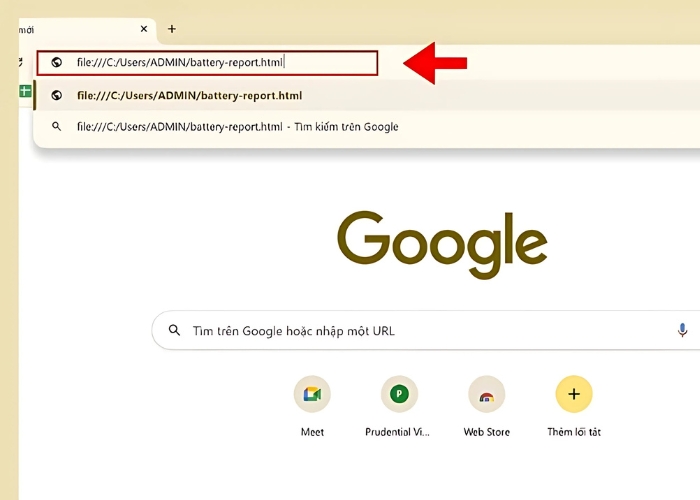Click the globe icon inside the address bar

57,62
